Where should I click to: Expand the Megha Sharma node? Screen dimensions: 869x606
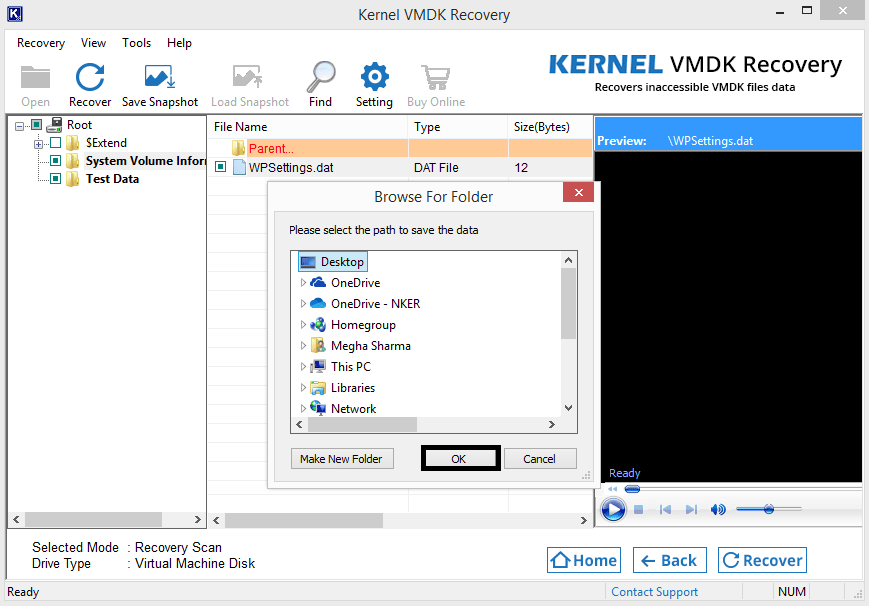303,345
